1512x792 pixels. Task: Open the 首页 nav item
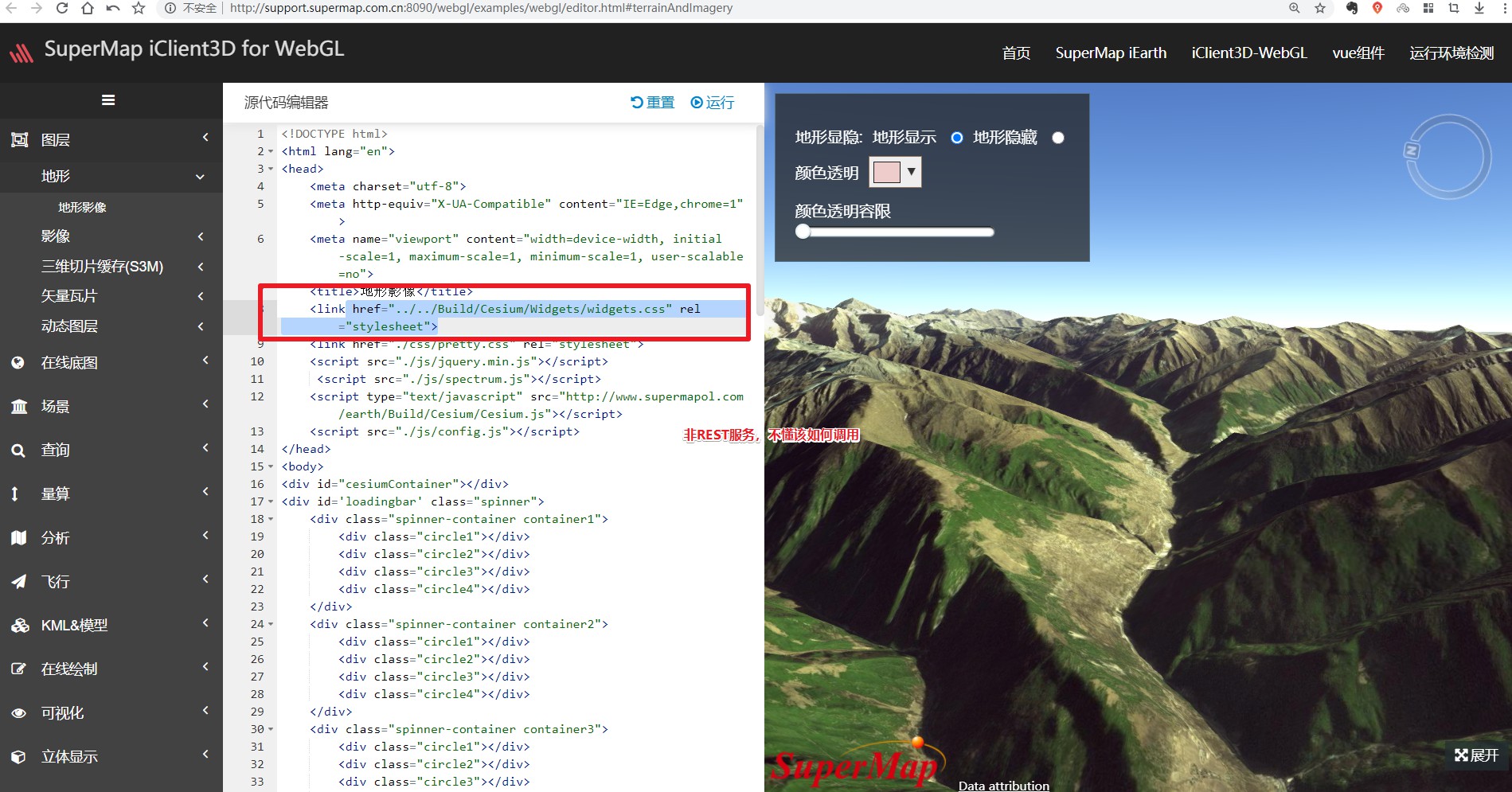tap(1016, 53)
